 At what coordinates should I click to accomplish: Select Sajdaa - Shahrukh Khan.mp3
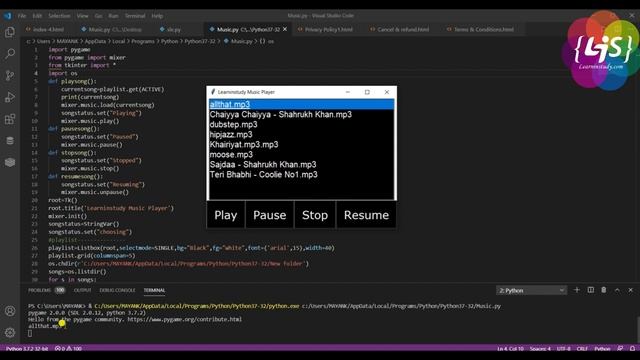301,164
